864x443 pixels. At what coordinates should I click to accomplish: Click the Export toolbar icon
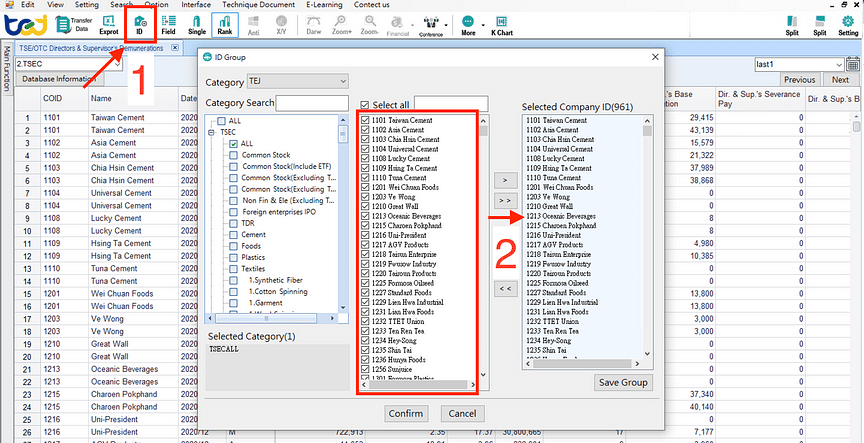pyautogui.click(x=108, y=25)
